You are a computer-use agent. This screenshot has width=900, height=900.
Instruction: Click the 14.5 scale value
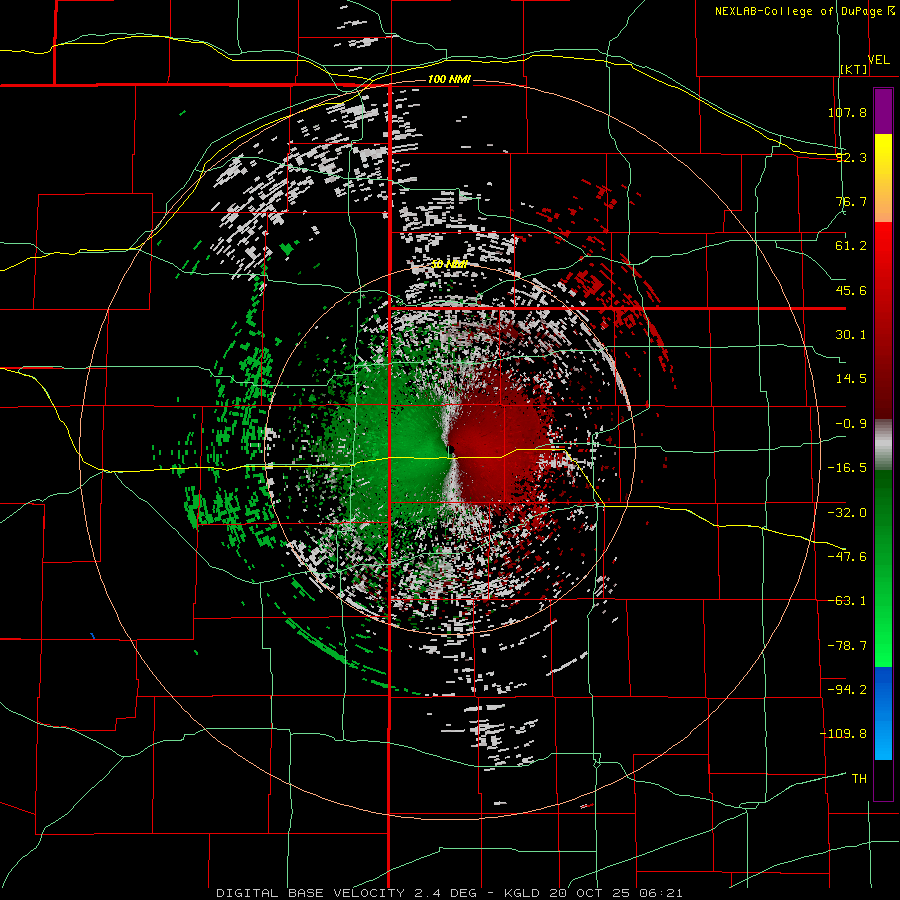coord(851,379)
